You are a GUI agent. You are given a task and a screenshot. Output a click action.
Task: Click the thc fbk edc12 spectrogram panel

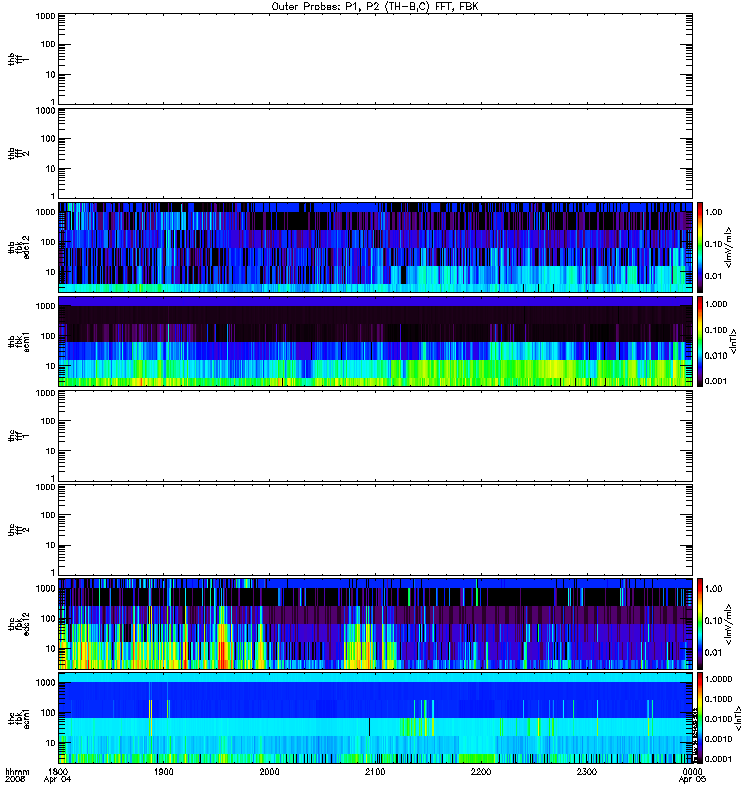click(x=376, y=624)
